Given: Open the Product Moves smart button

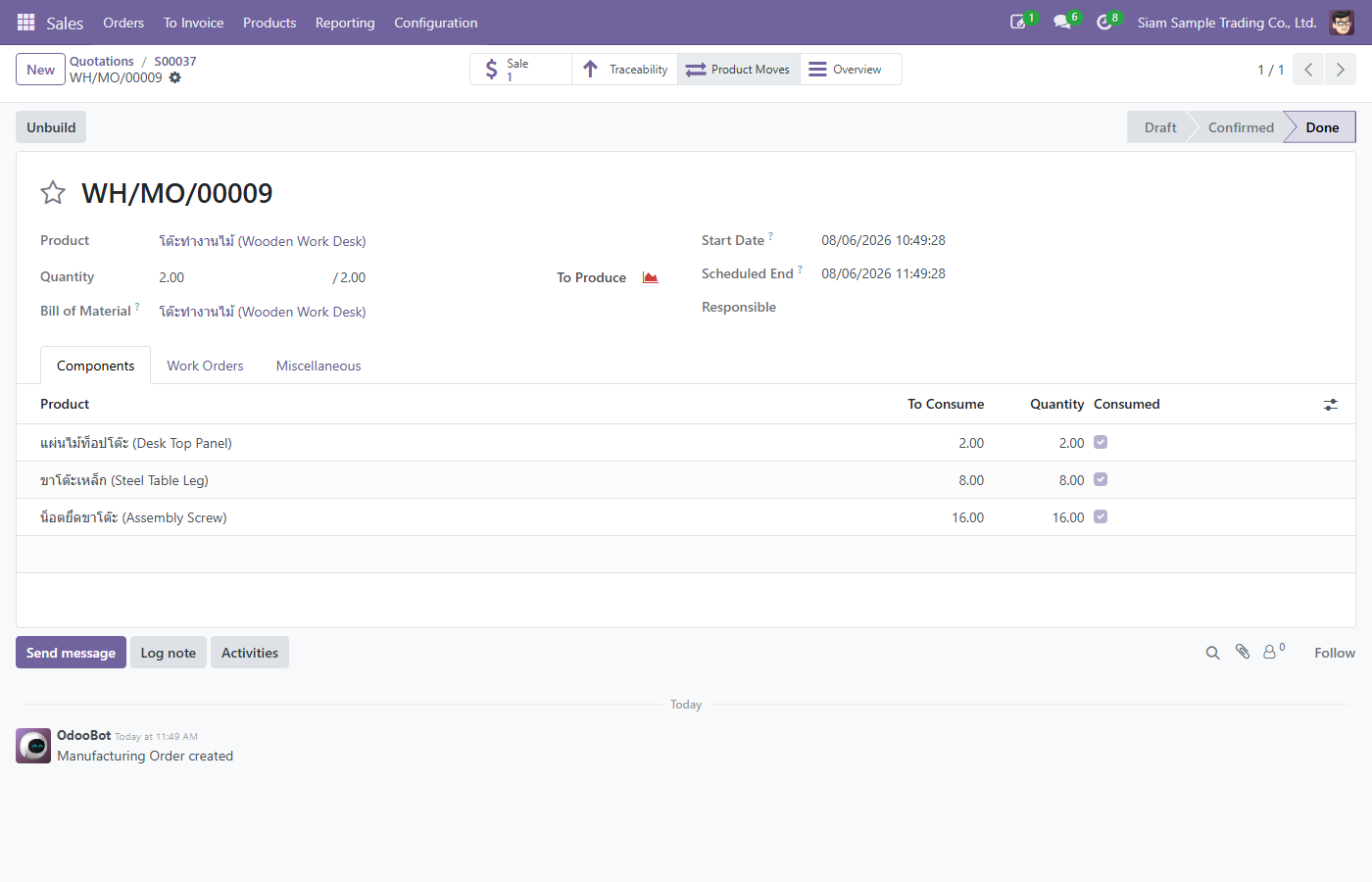Looking at the screenshot, I should (739, 70).
